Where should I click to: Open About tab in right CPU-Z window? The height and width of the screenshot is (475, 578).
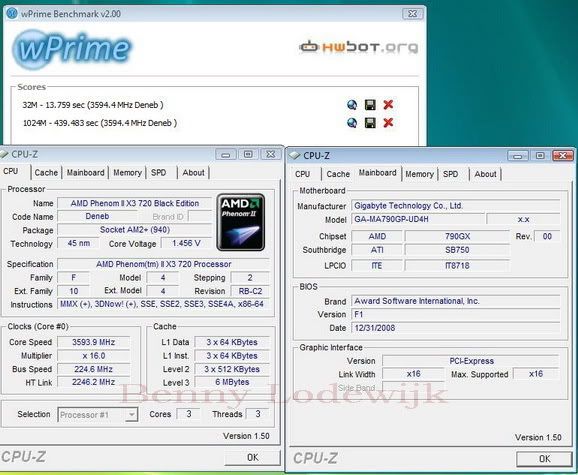[x=485, y=174]
